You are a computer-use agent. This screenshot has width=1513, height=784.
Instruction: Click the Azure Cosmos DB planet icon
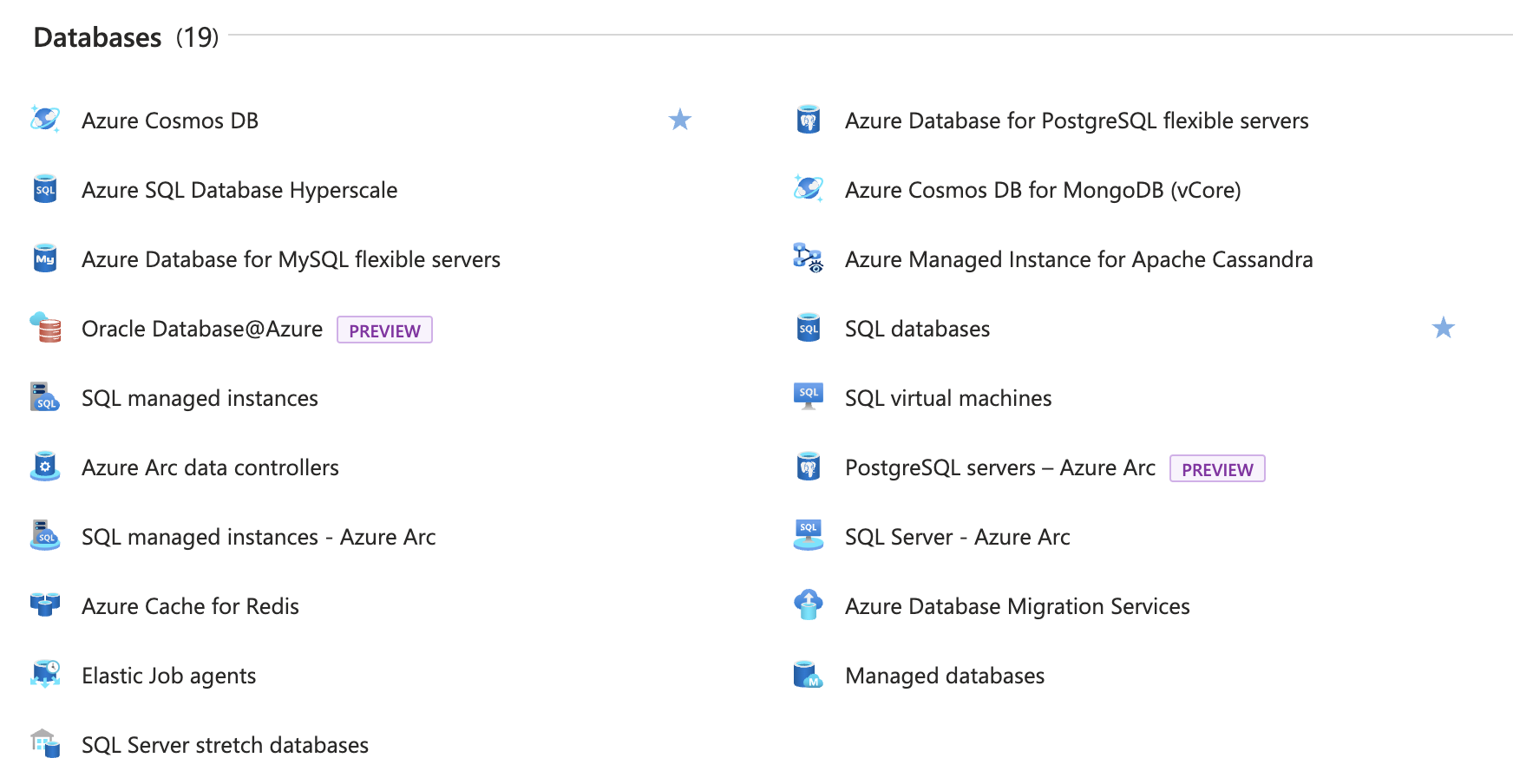coord(45,120)
